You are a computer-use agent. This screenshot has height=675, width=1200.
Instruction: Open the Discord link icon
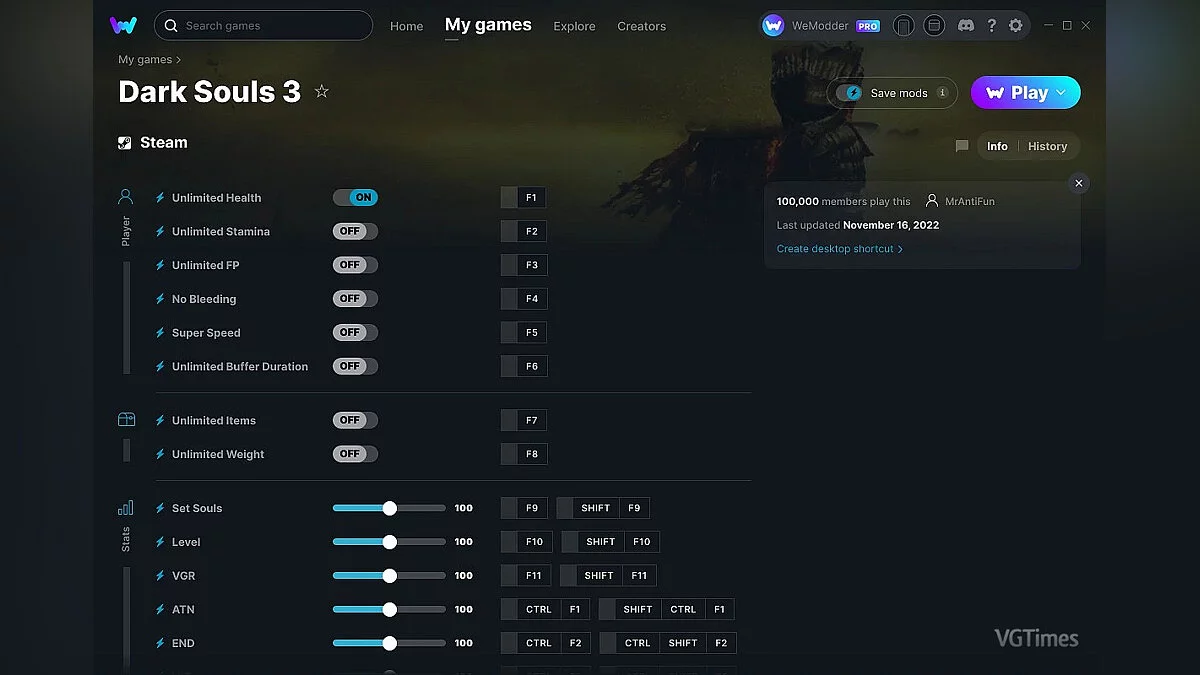tap(964, 26)
